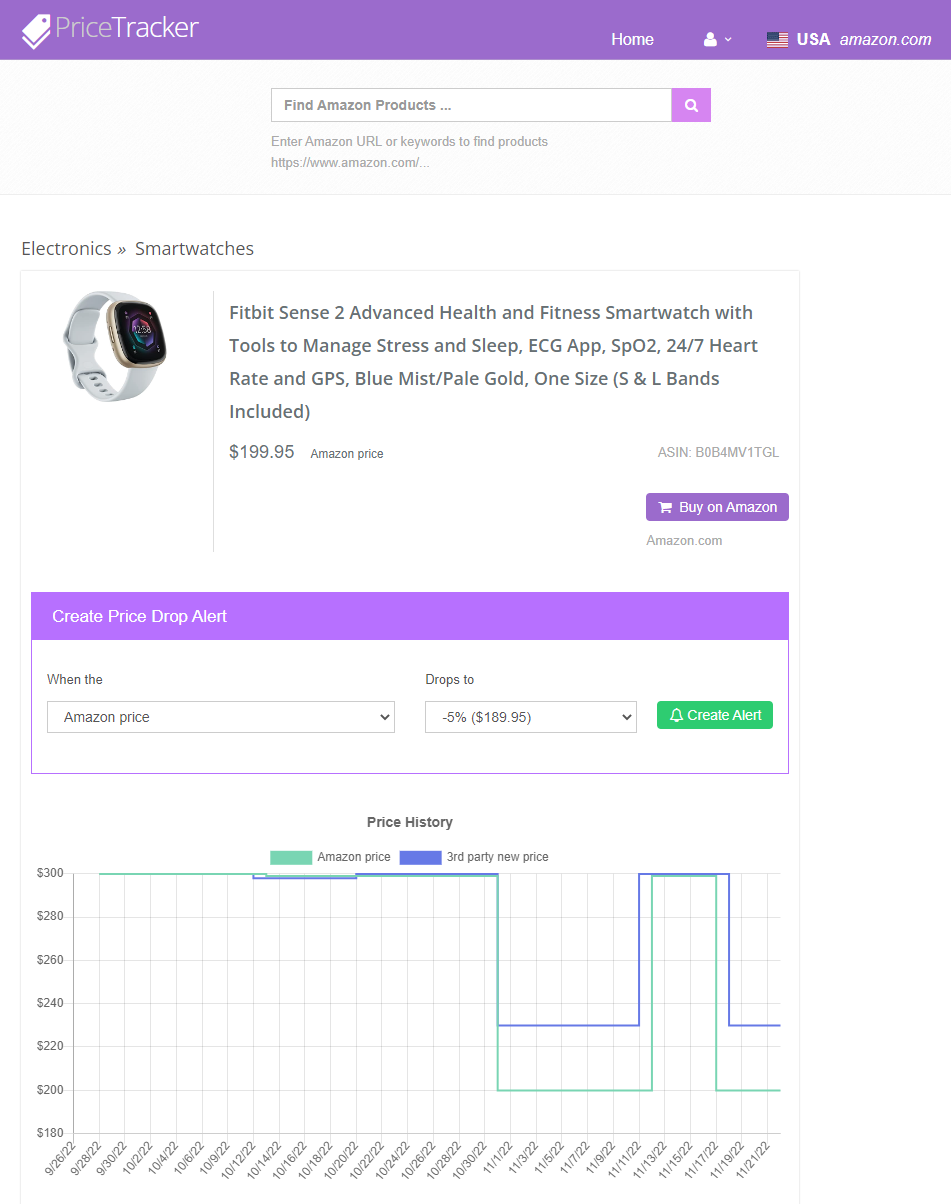Go to the Home menu item
The image size is (951, 1204).
coord(632,39)
